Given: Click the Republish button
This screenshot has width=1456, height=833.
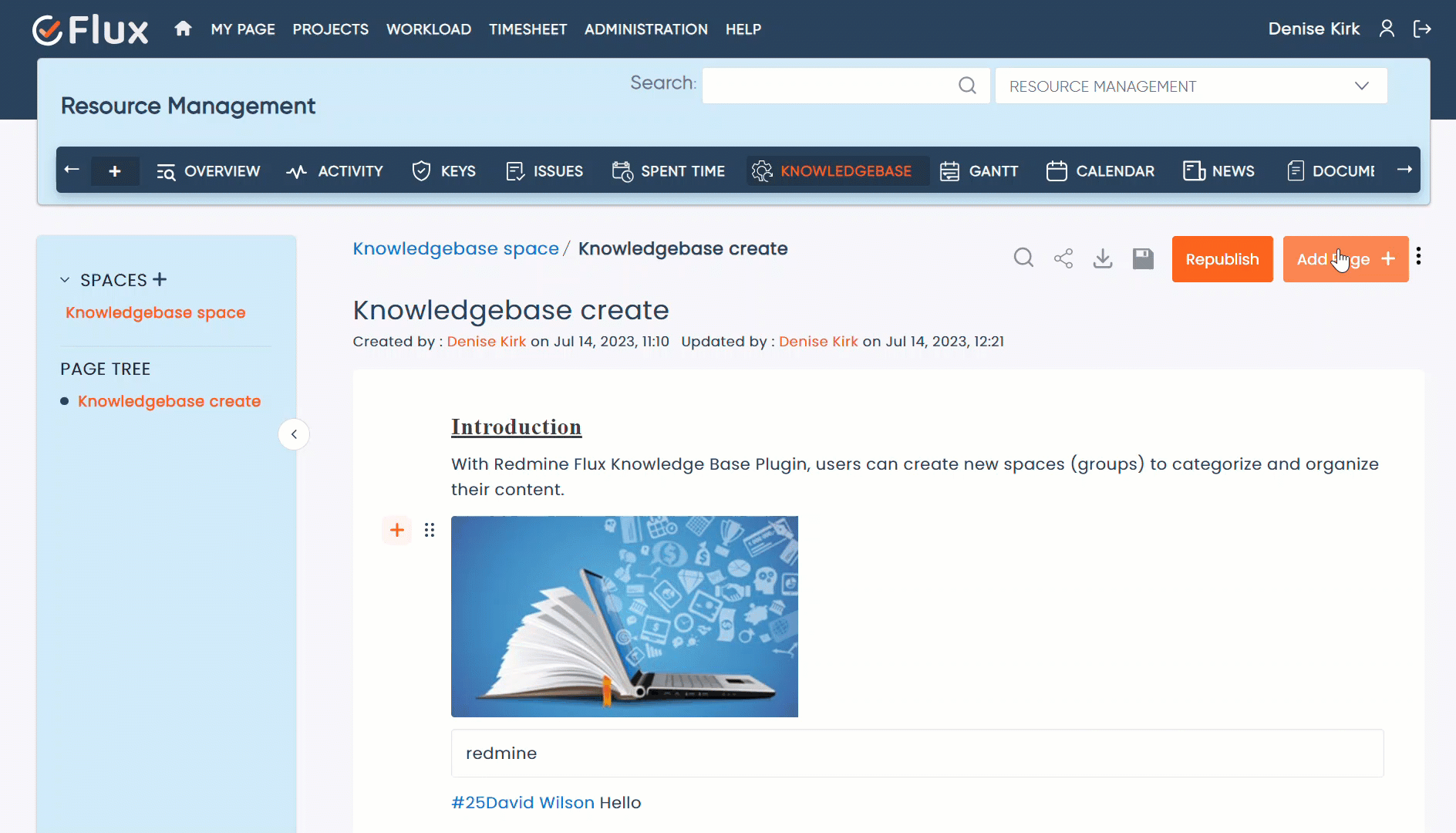Looking at the screenshot, I should (x=1222, y=259).
